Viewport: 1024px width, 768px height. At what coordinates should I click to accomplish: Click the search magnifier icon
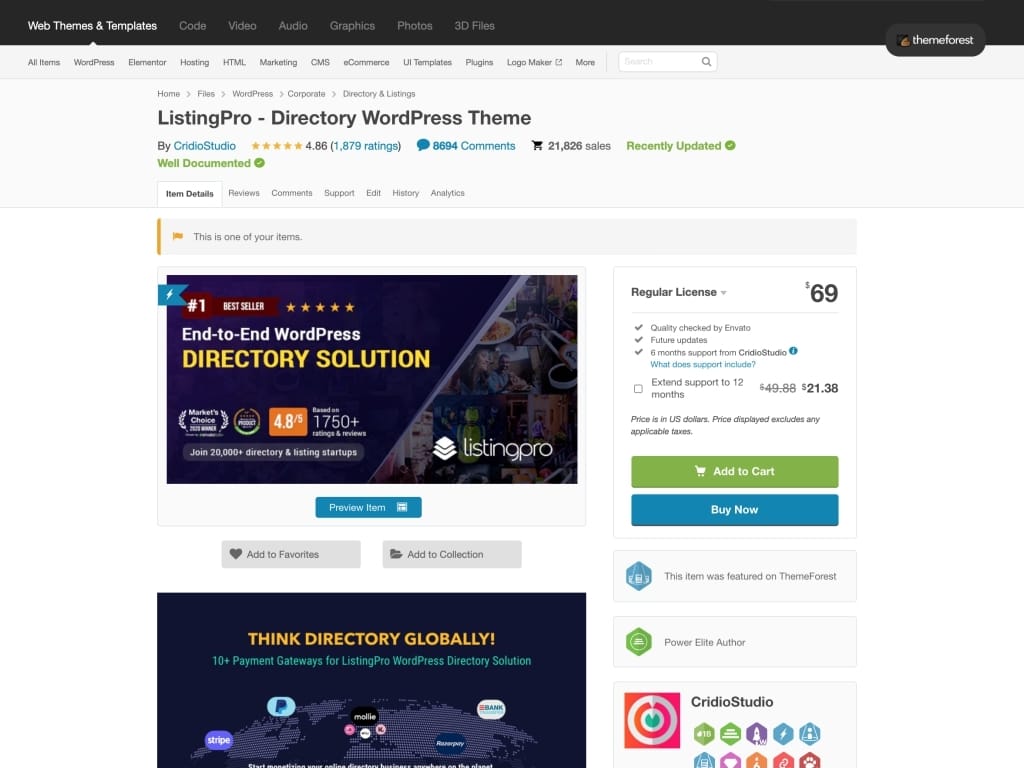(706, 61)
